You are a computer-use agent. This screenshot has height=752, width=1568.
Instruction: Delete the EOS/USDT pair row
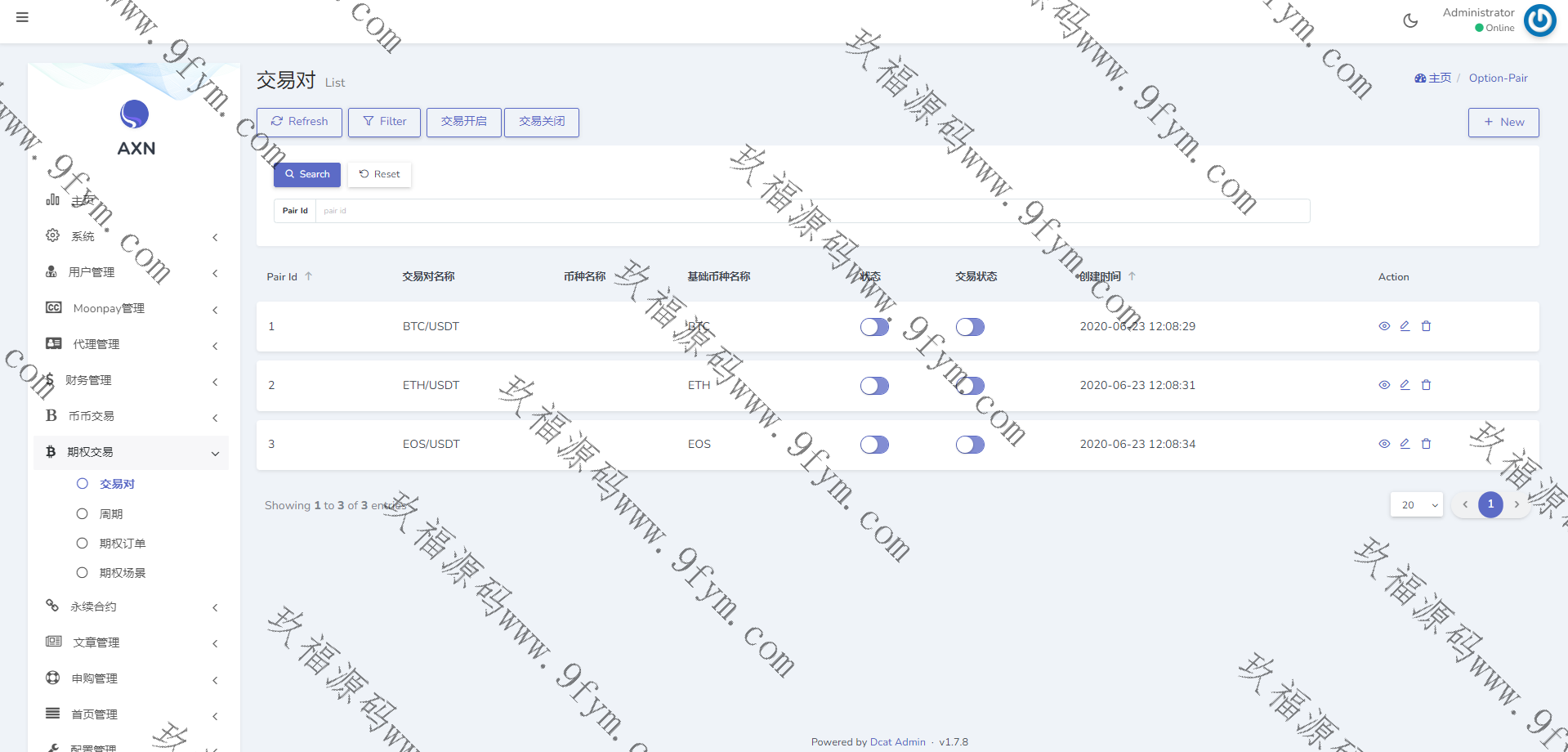(x=1426, y=444)
